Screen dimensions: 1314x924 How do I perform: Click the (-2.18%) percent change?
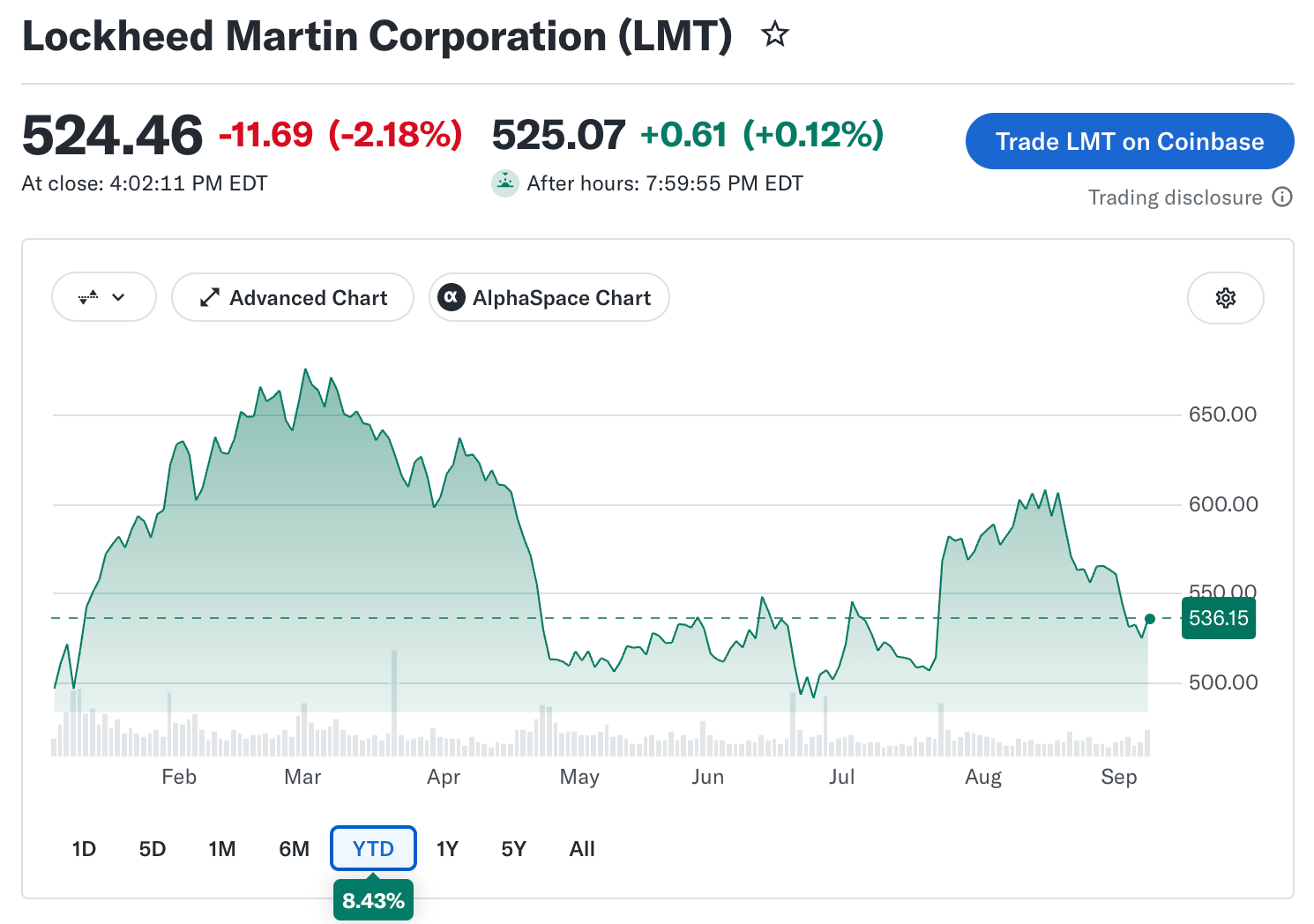[x=395, y=135]
